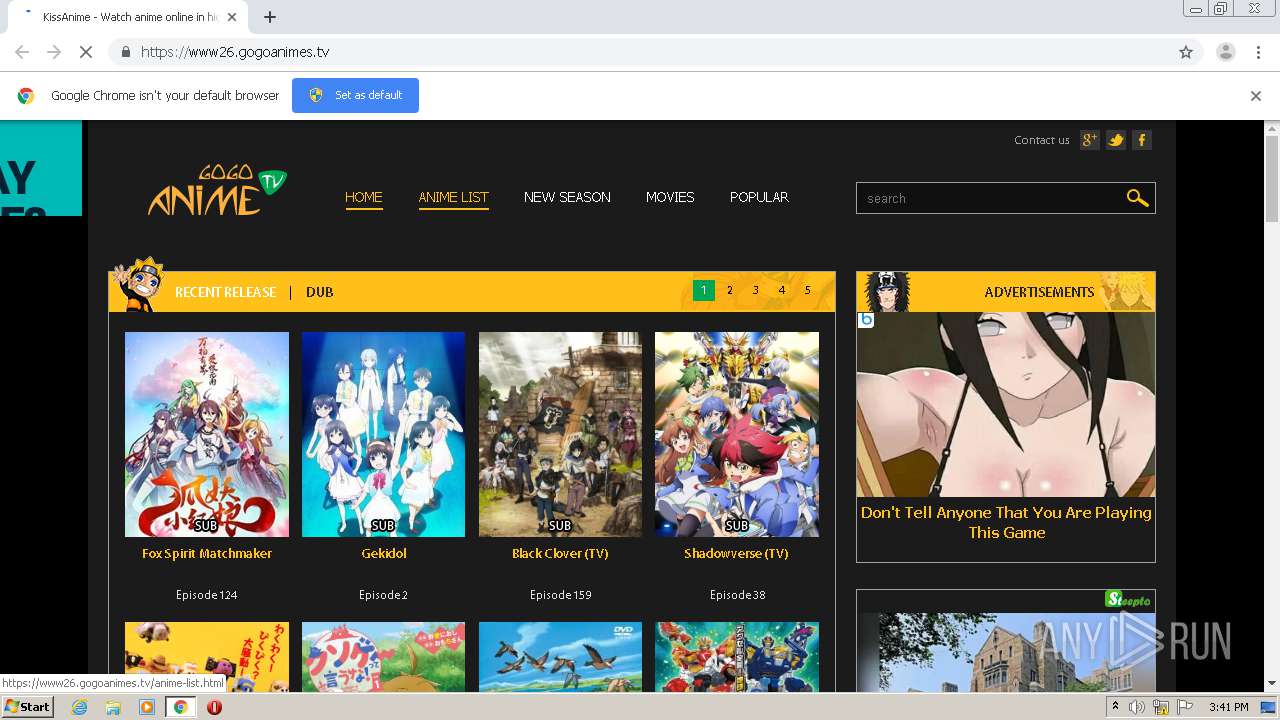
Task: Open the volume tray icon
Action: tap(1137, 707)
